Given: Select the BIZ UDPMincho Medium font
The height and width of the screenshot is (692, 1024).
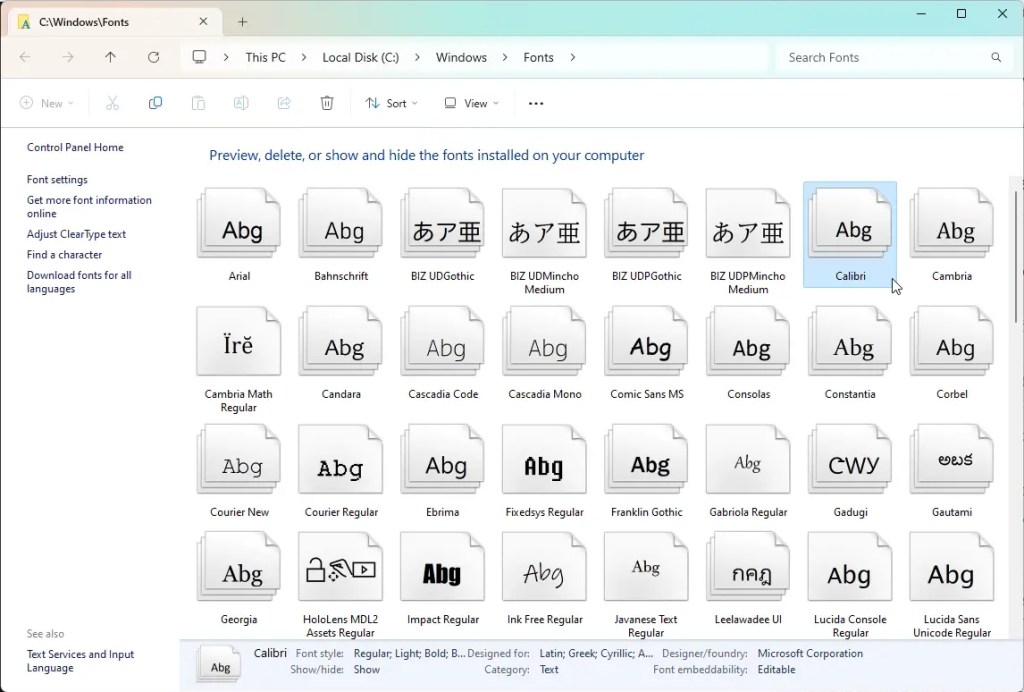Looking at the screenshot, I should 748,223.
